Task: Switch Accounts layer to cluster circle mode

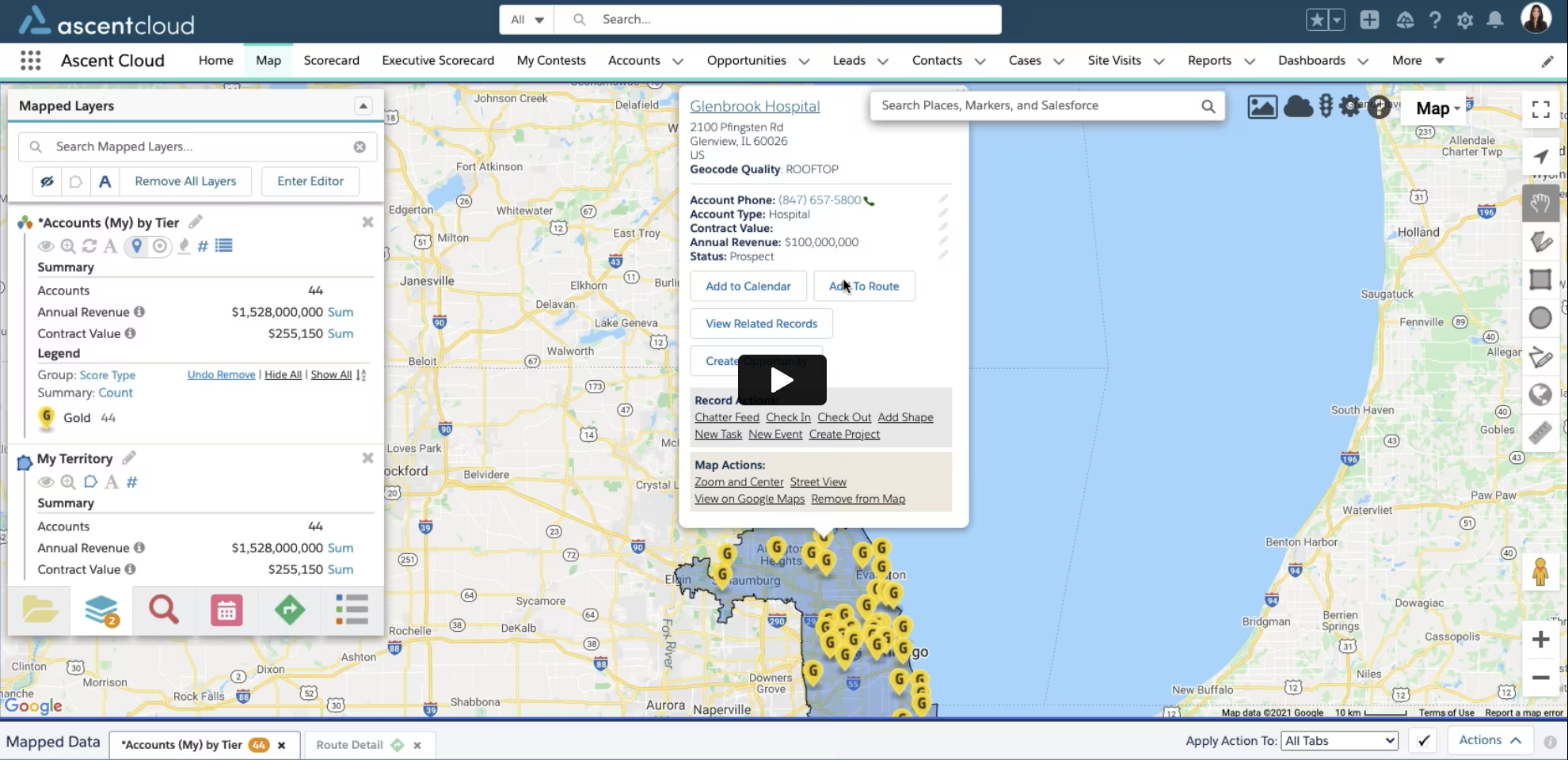Action: pyautogui.click(x=160, y=246)
